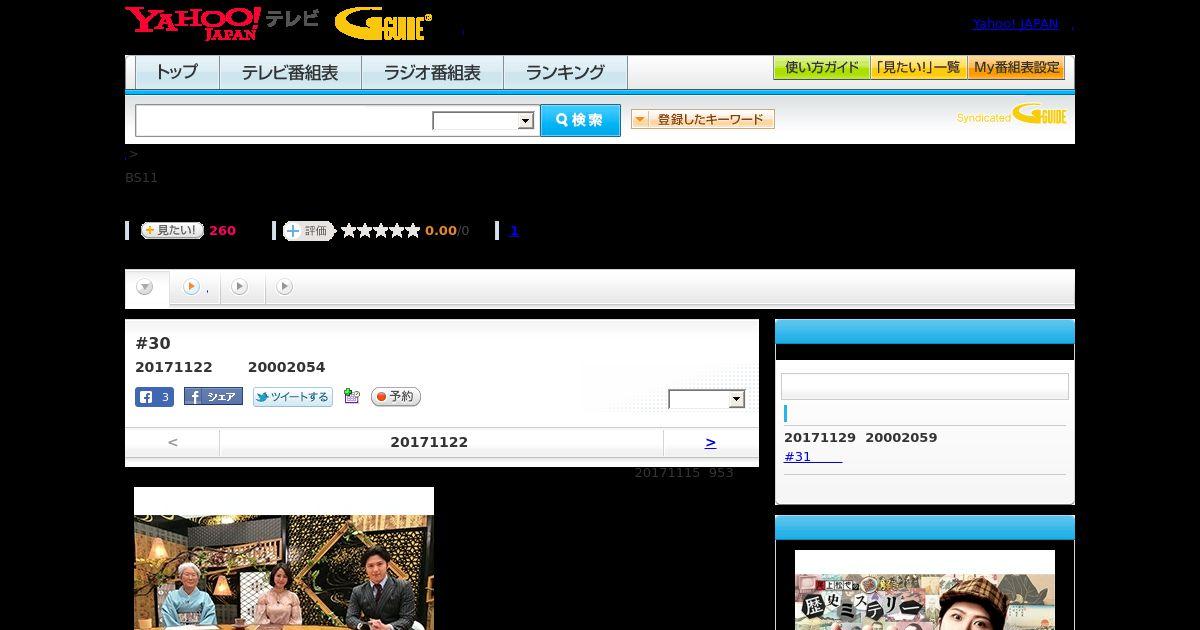Select the last grey play-icon tab
Viewport: 1200px width, 630px height.
pos(285,287)
